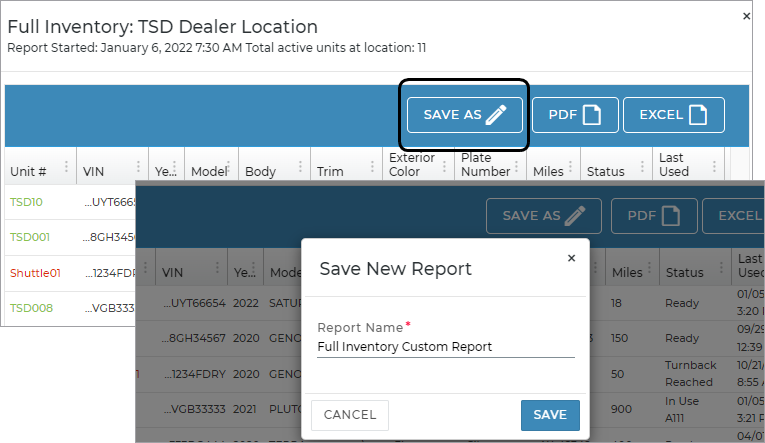Screen dimensions: 765x443
Task: Open unit Shuttle01 link
Action: 35,272
